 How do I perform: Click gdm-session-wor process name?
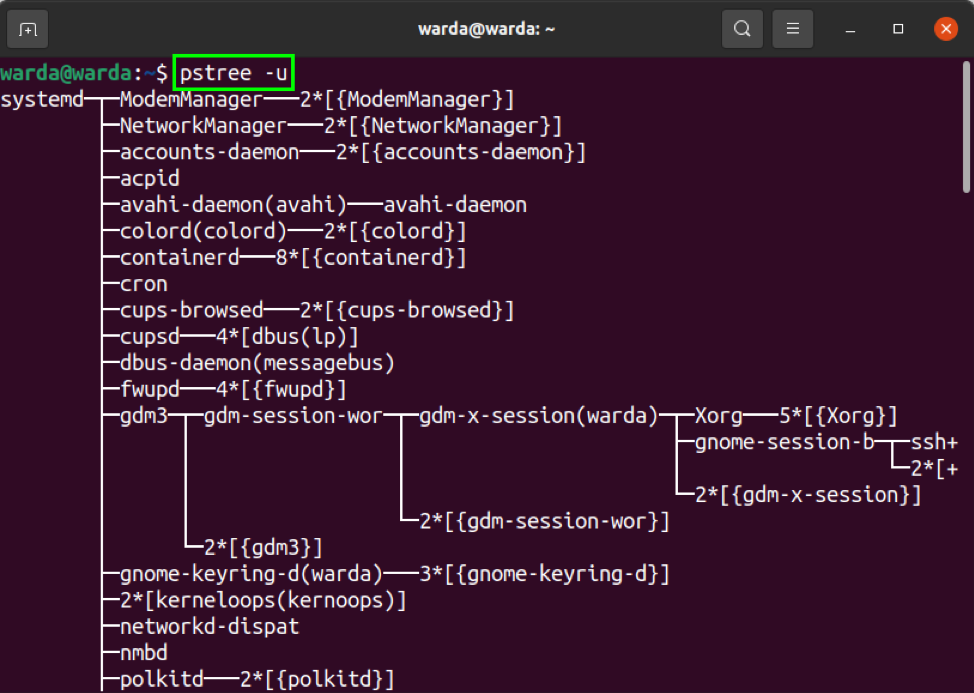pos(293,415)
